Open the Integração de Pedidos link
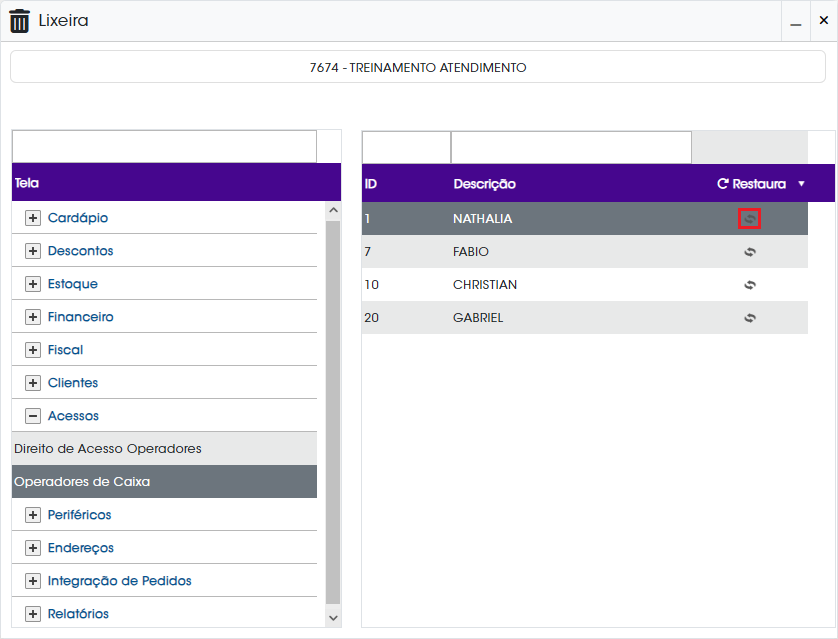The height and width of the screenshot is (639, 838). coord(119,581)
